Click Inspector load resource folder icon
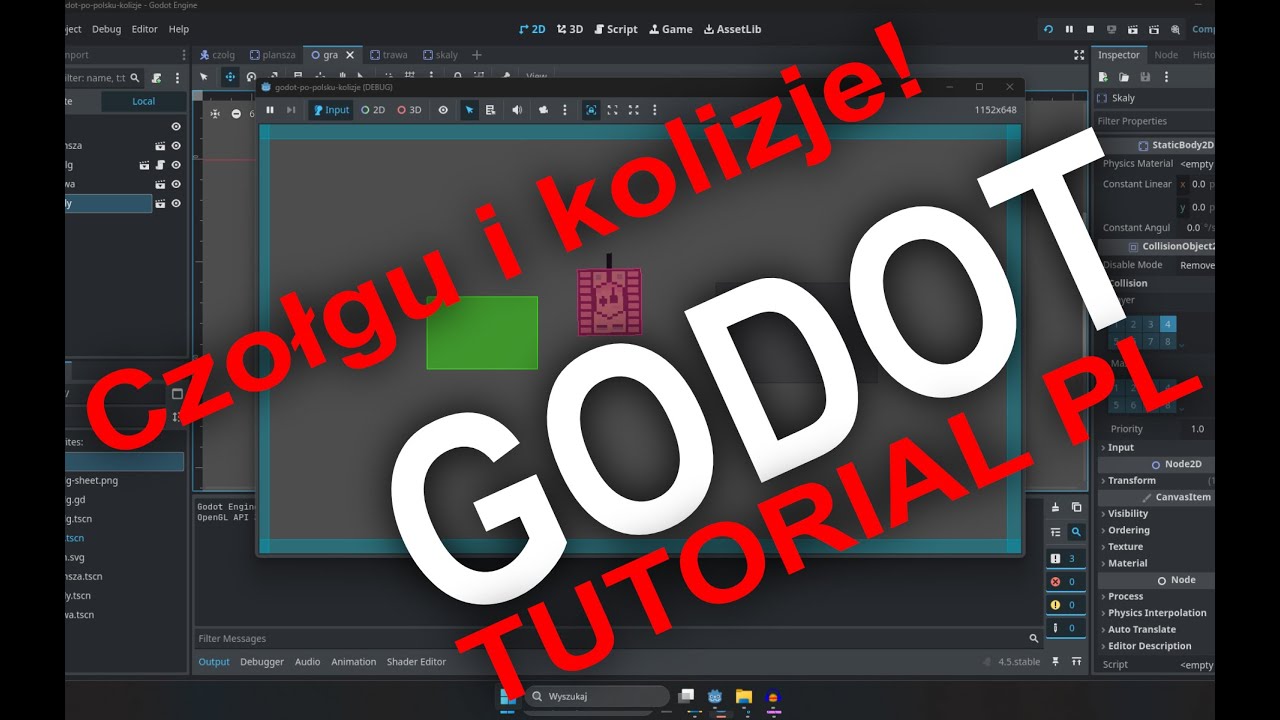The height and width of the screenshot is (720, 1280). point(1124,77)
